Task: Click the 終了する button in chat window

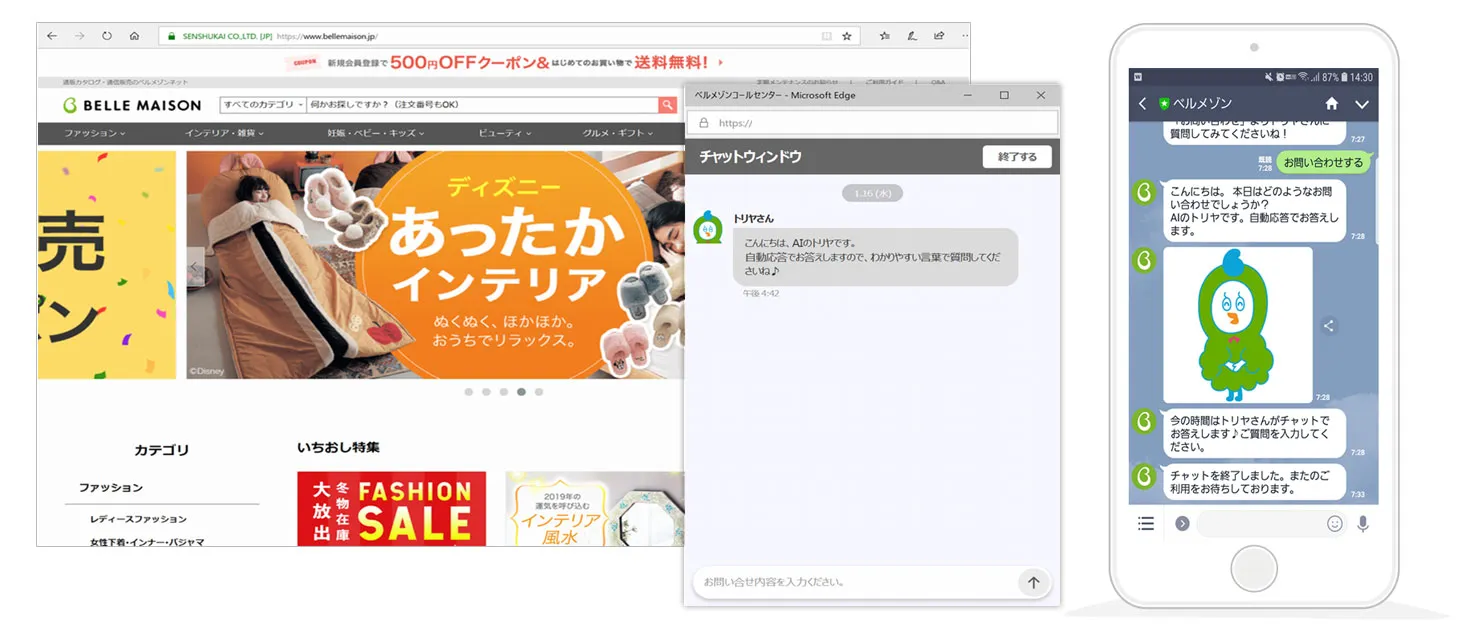Action: [x=1017, y=157]
